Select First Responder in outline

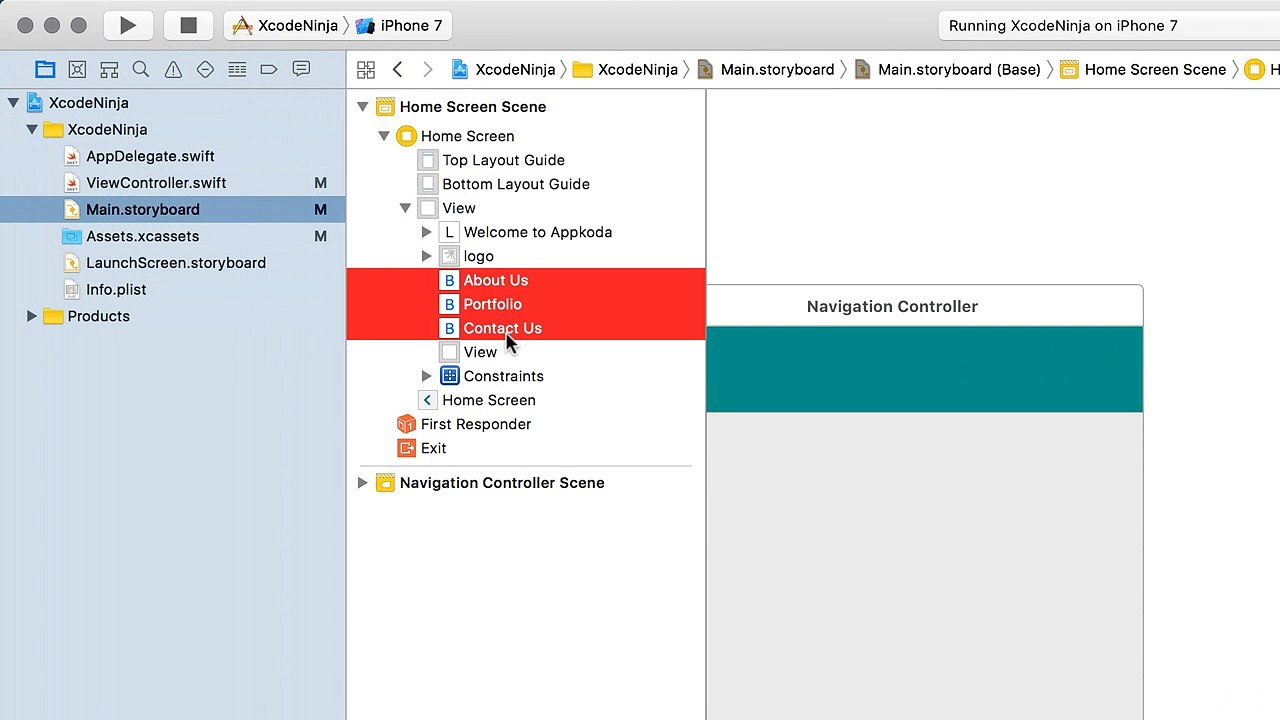click(475, 424)
